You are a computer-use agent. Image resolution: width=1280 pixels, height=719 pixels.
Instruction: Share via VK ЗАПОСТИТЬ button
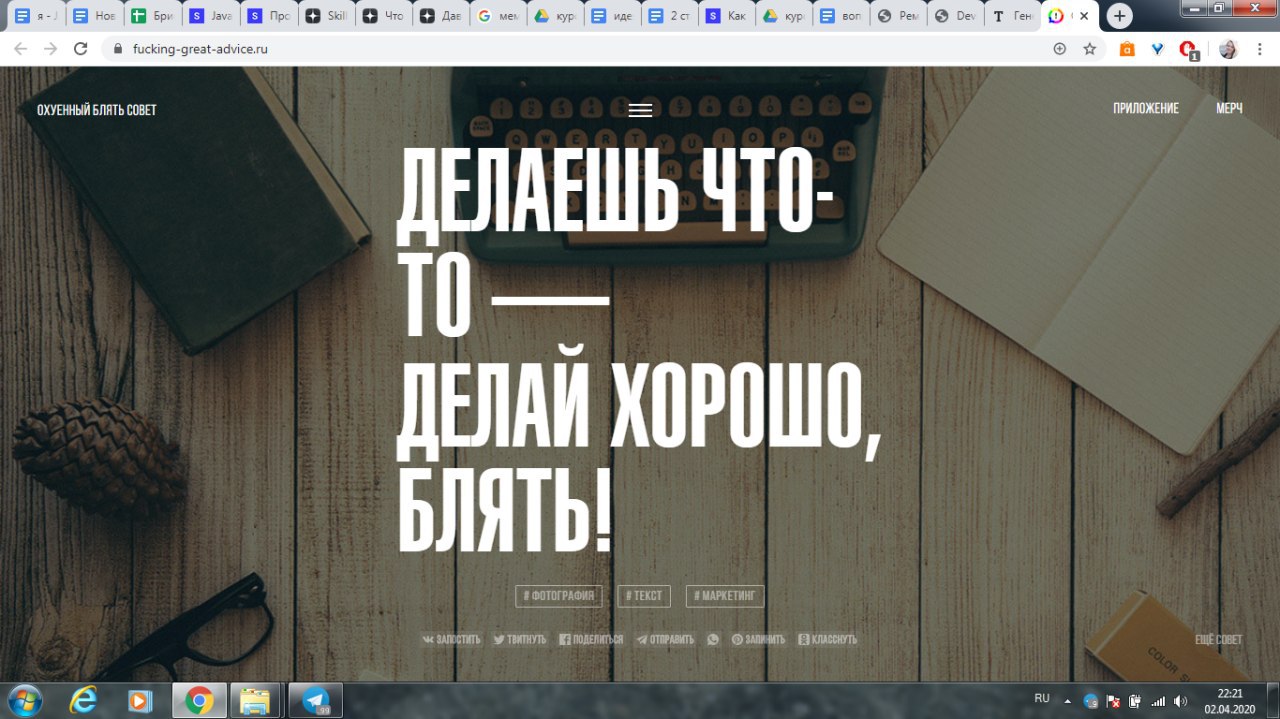coord(451,639)
